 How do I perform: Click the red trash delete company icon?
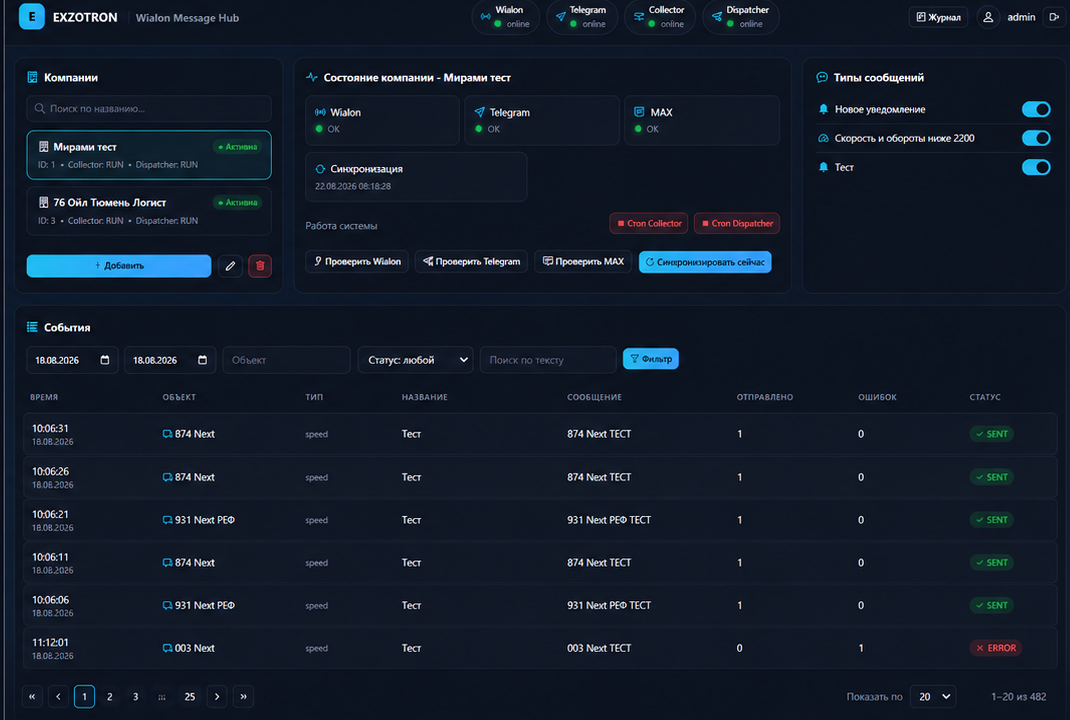click(x=260, y=265)
